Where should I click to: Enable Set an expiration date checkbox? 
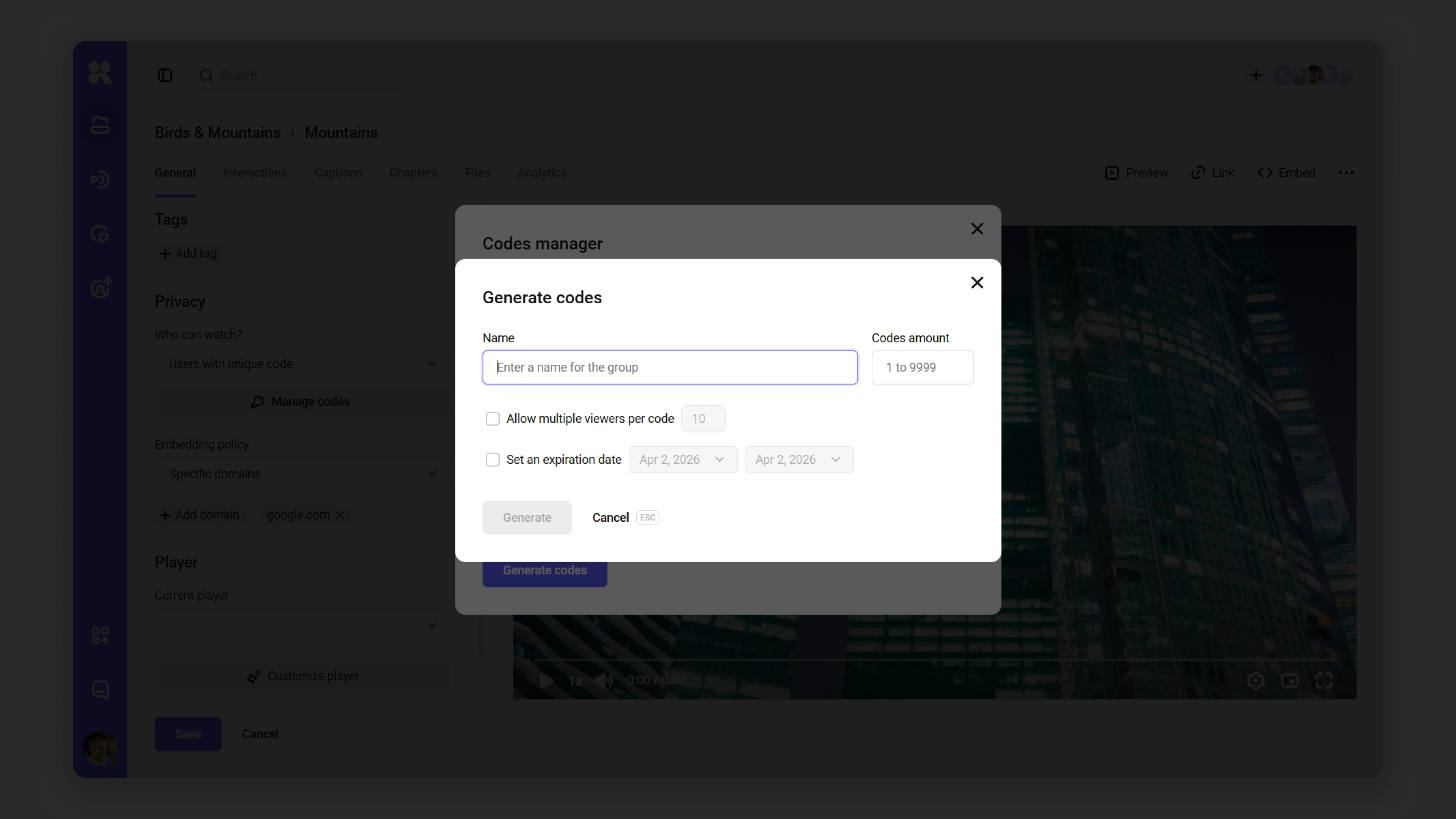492,460
